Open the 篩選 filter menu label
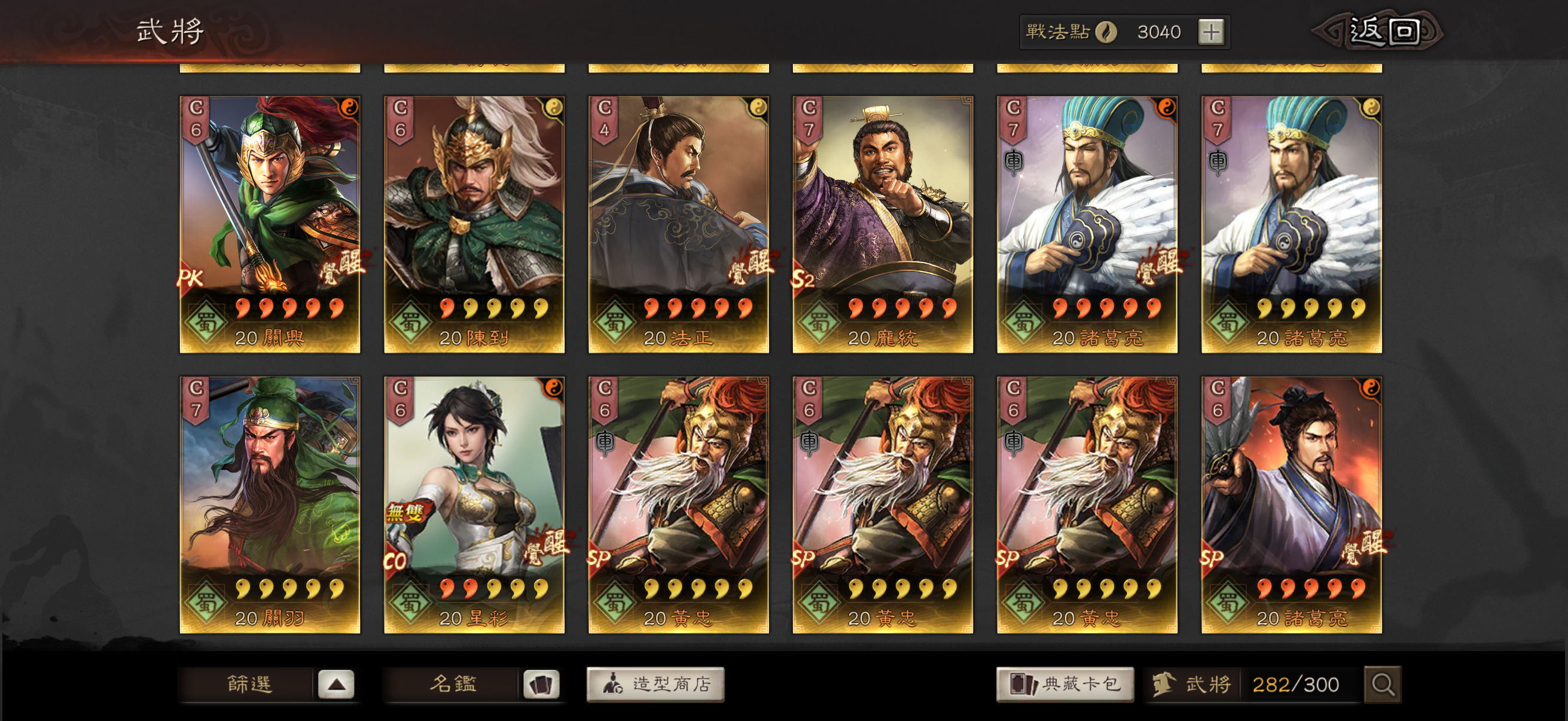The image size is (1568, 721). tap(249, 685)
